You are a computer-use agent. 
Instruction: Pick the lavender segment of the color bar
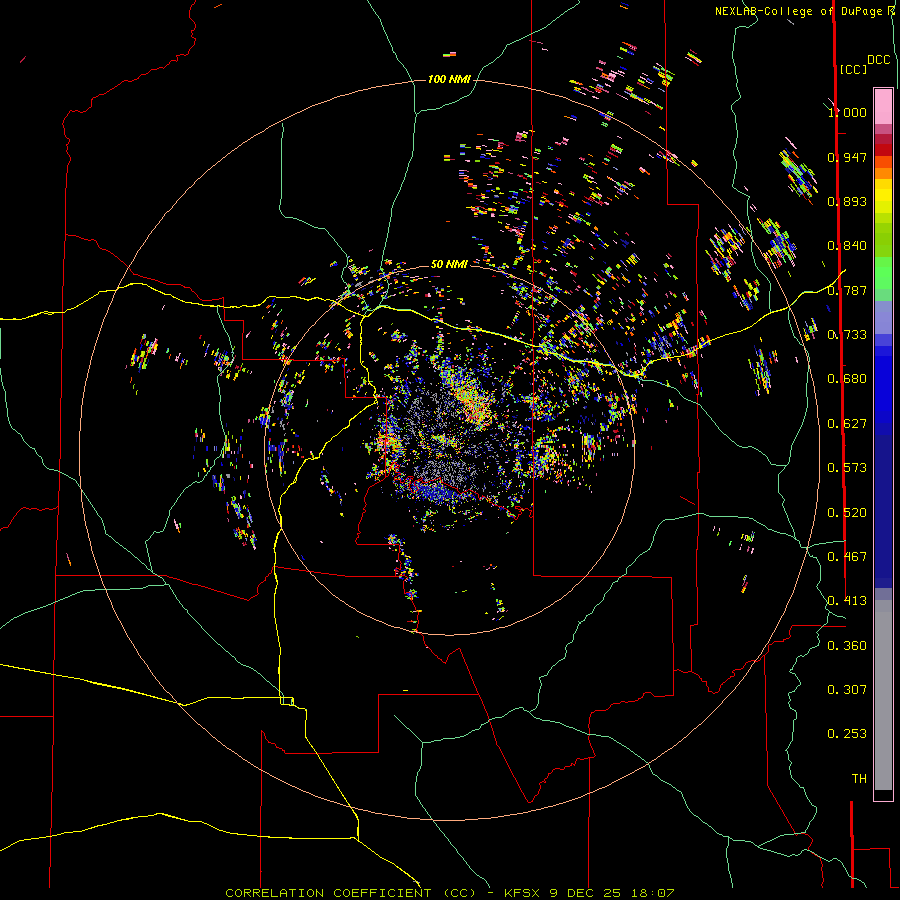coord(883,317)
